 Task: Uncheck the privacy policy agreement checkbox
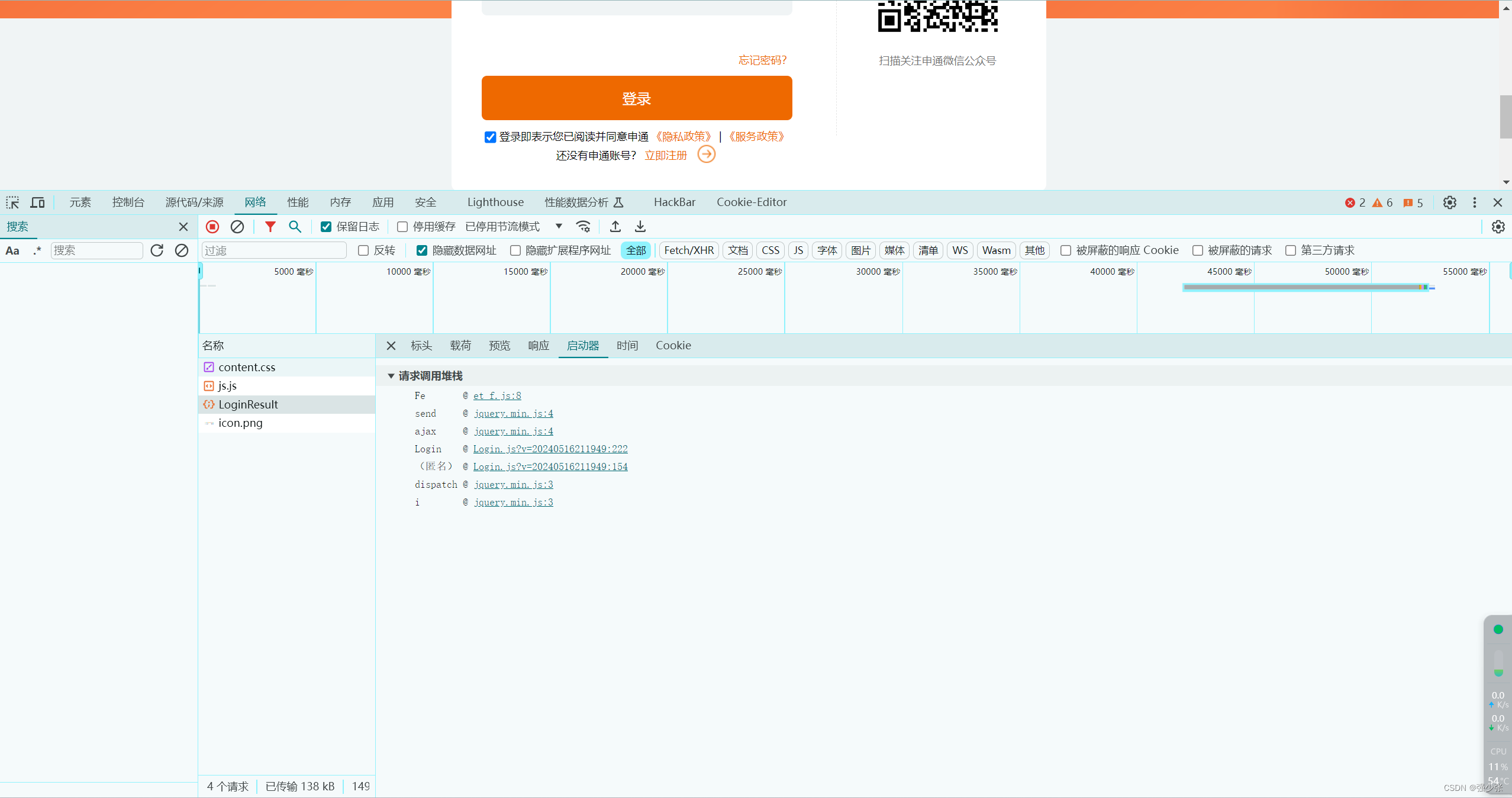click(490, 137)
